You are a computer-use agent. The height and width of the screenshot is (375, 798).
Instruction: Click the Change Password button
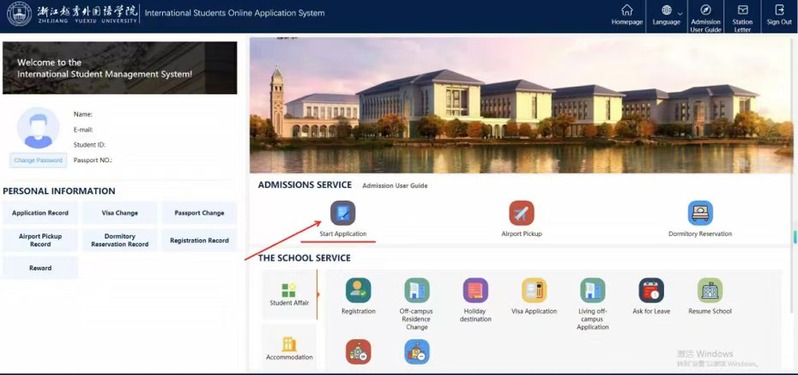pos(38,160)
